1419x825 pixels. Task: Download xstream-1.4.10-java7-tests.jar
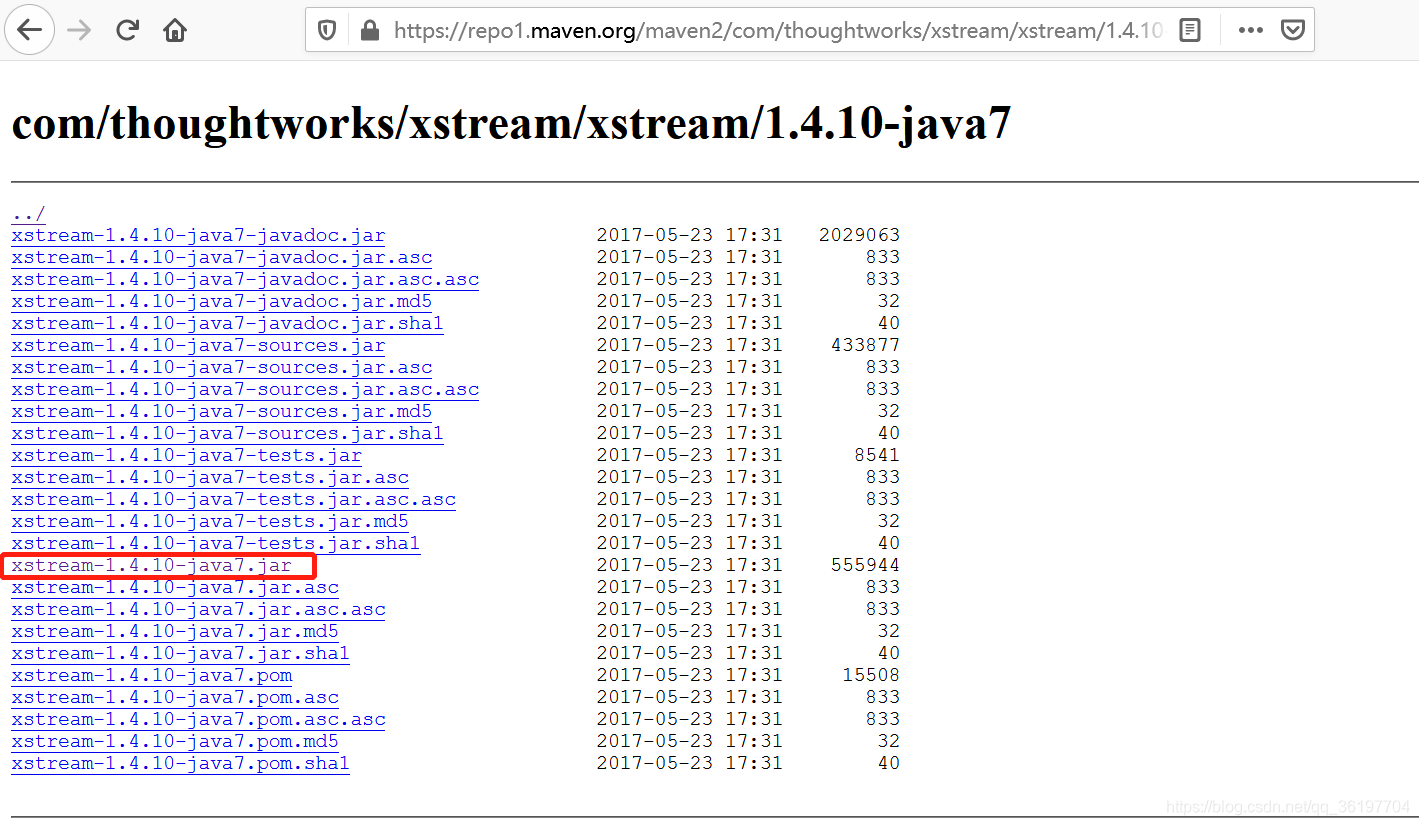click(x=187, y=455)
